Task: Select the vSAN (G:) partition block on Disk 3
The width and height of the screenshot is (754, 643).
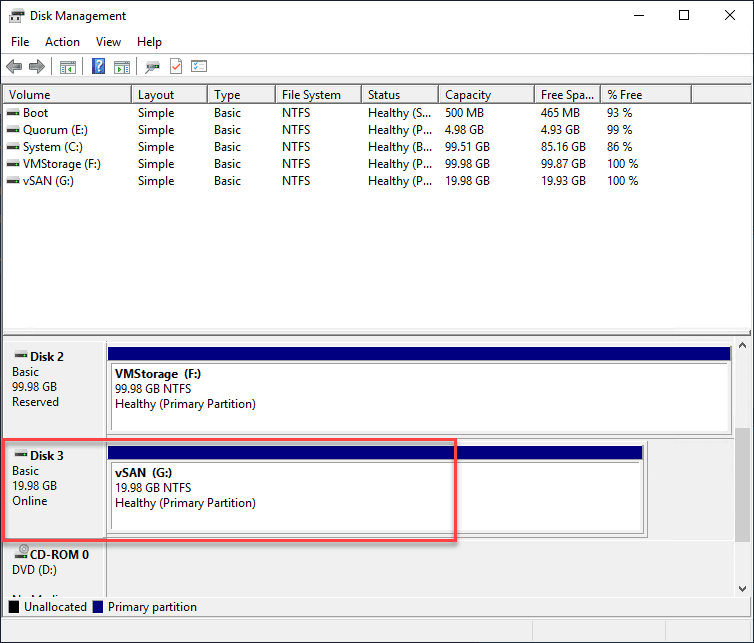Action: tap(375, 488)
